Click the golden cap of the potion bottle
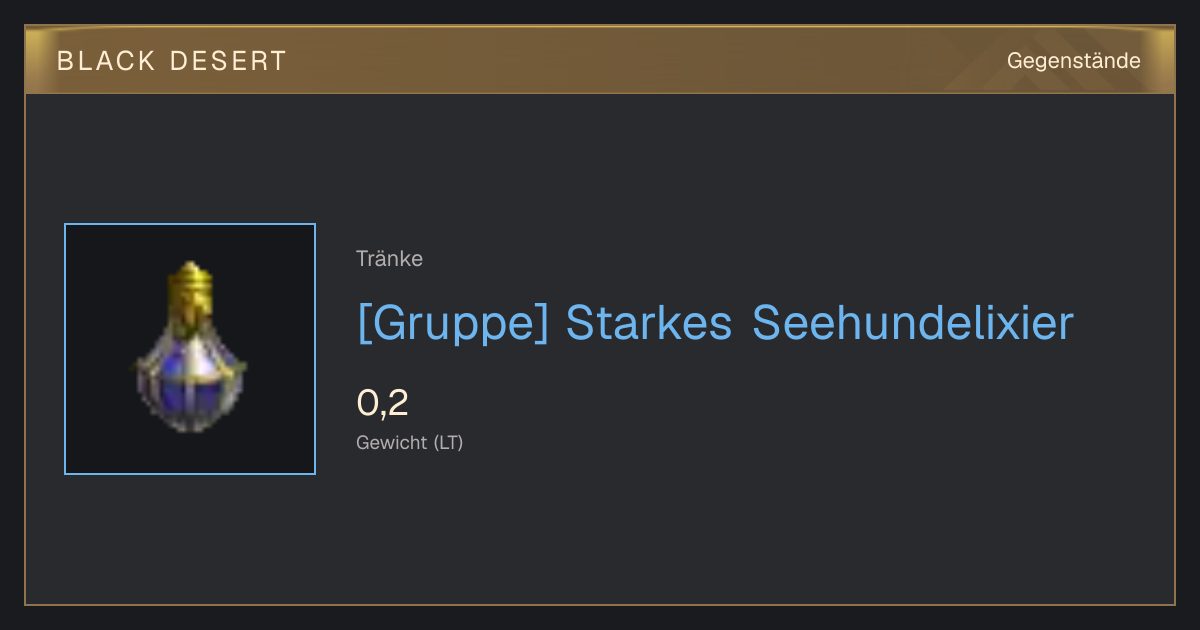 point(191,283)
